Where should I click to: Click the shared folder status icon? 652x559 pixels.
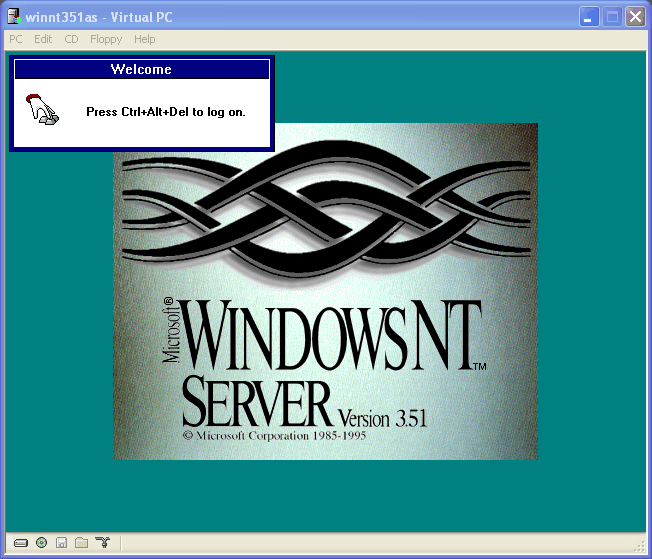82,542
